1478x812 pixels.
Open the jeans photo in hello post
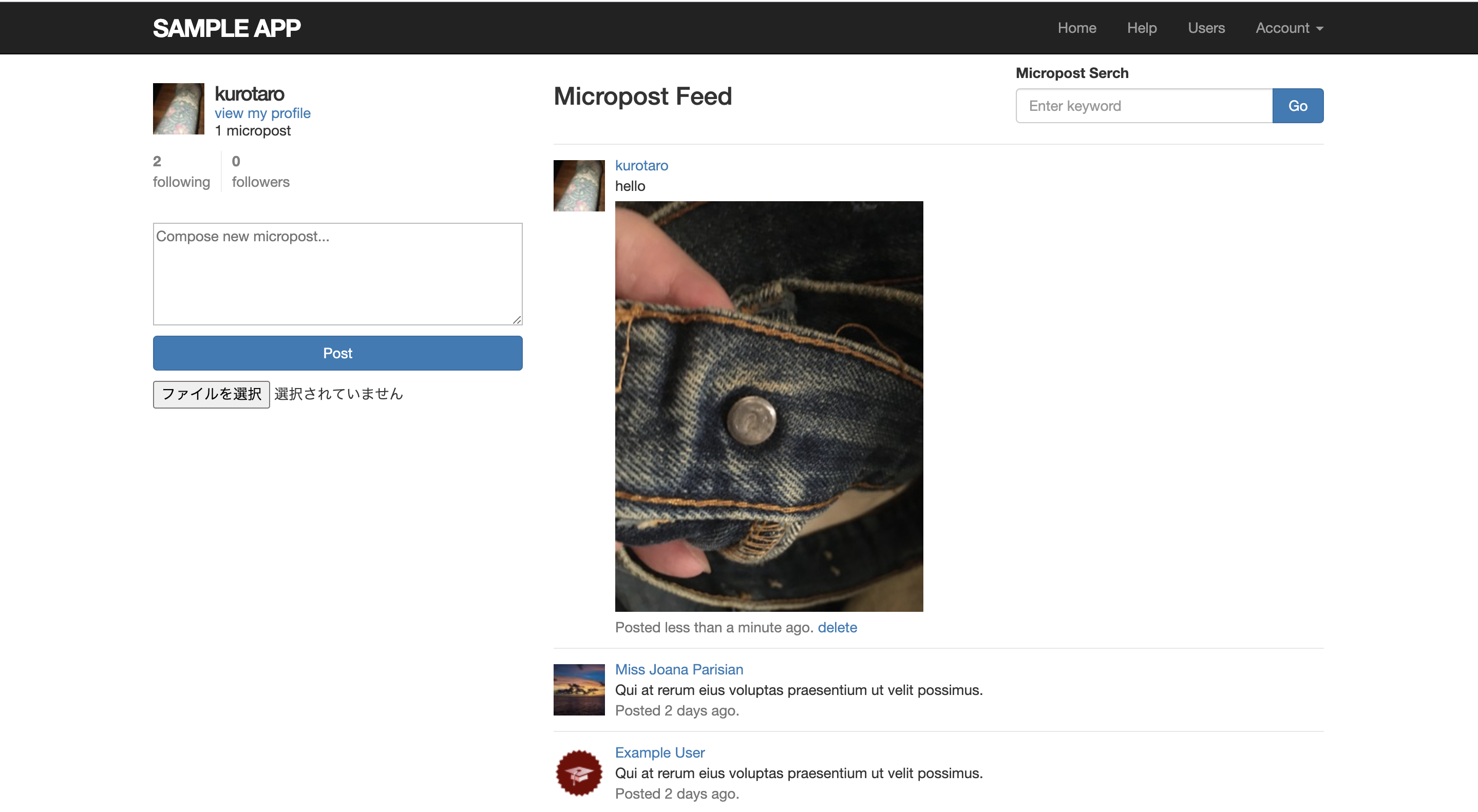coord(769,406)
